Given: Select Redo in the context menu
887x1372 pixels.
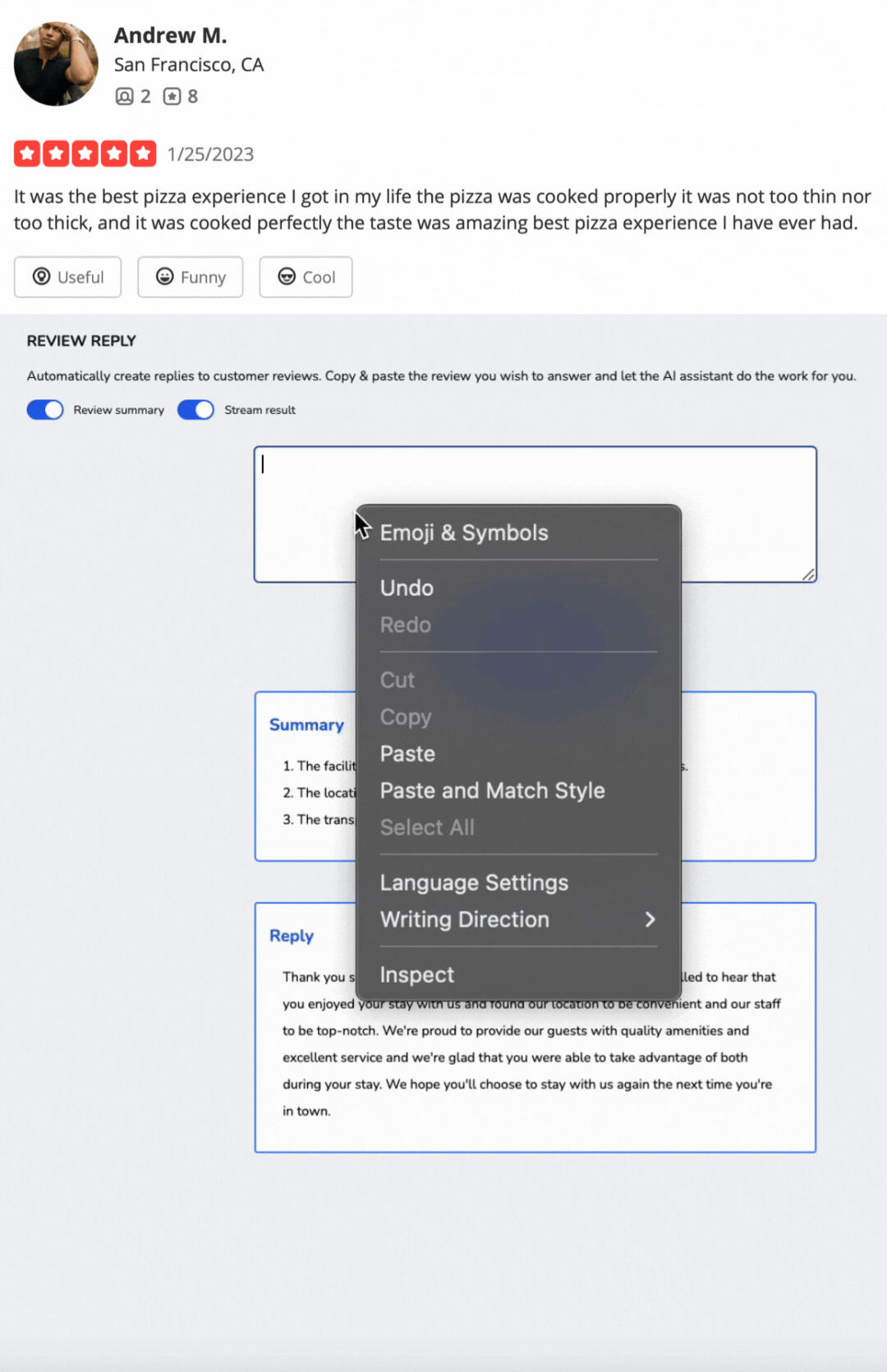Looking at the screenshot, I should click(518, 624).
